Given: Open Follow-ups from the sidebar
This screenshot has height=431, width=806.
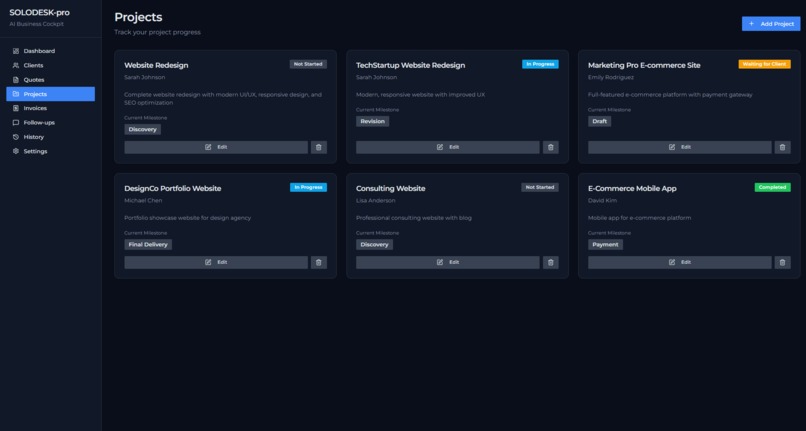Looking at the screenshot, I should pyautogui.click(x=50, y=122).
